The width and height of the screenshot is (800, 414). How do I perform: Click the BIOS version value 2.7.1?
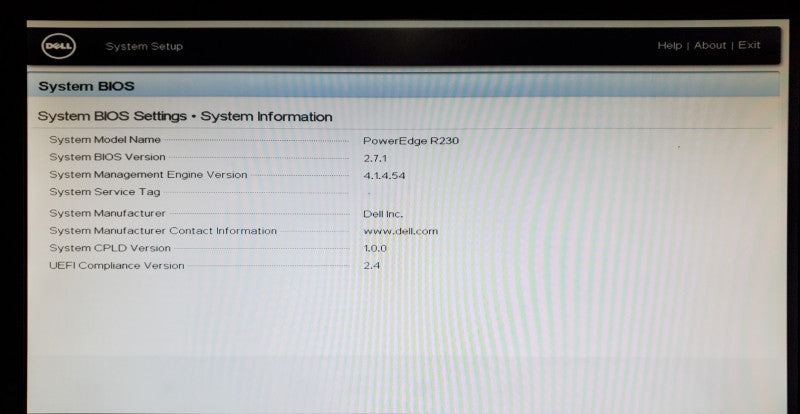click(375, 158)
